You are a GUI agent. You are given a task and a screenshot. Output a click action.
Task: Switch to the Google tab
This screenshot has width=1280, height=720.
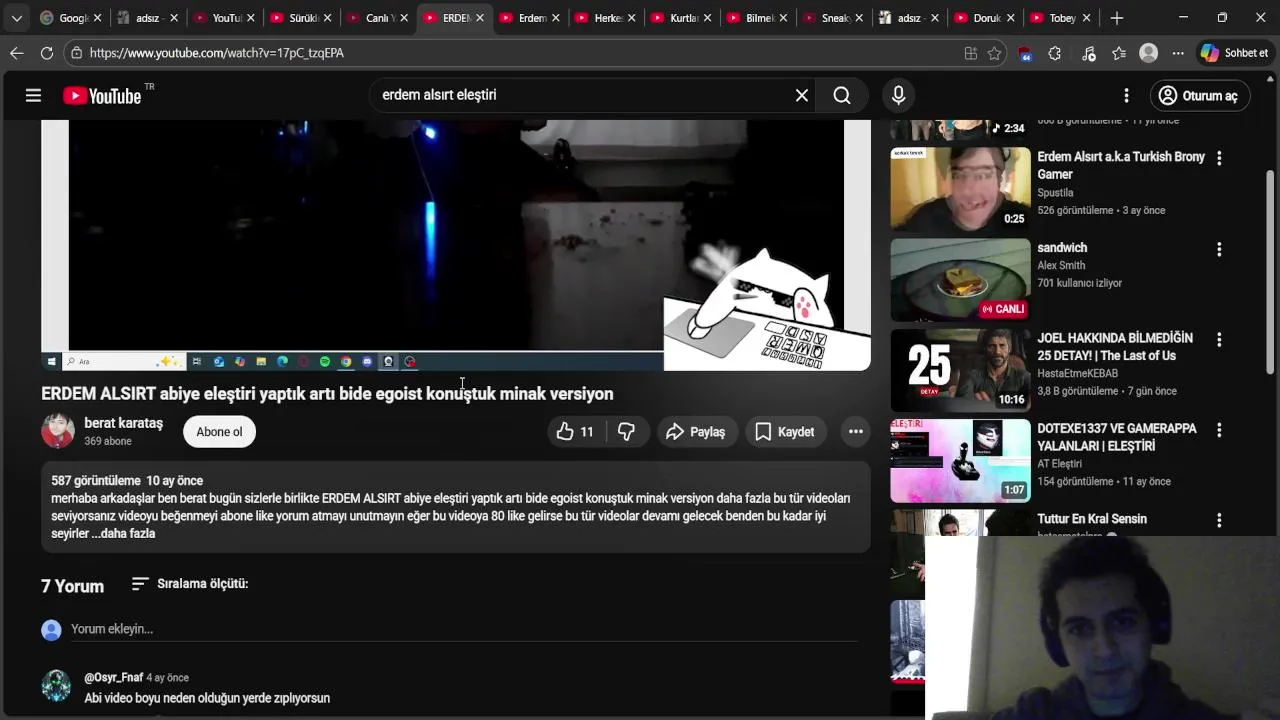click(x=63, y=18)
